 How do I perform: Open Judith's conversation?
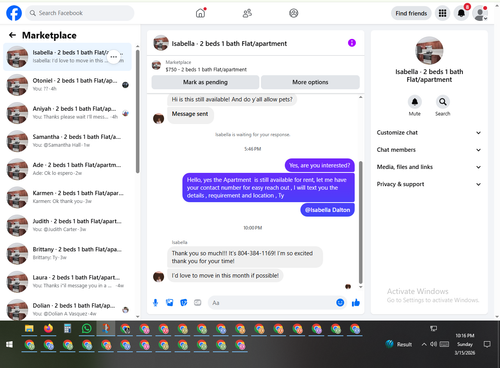pyautogui.click(x=68, y=225)
